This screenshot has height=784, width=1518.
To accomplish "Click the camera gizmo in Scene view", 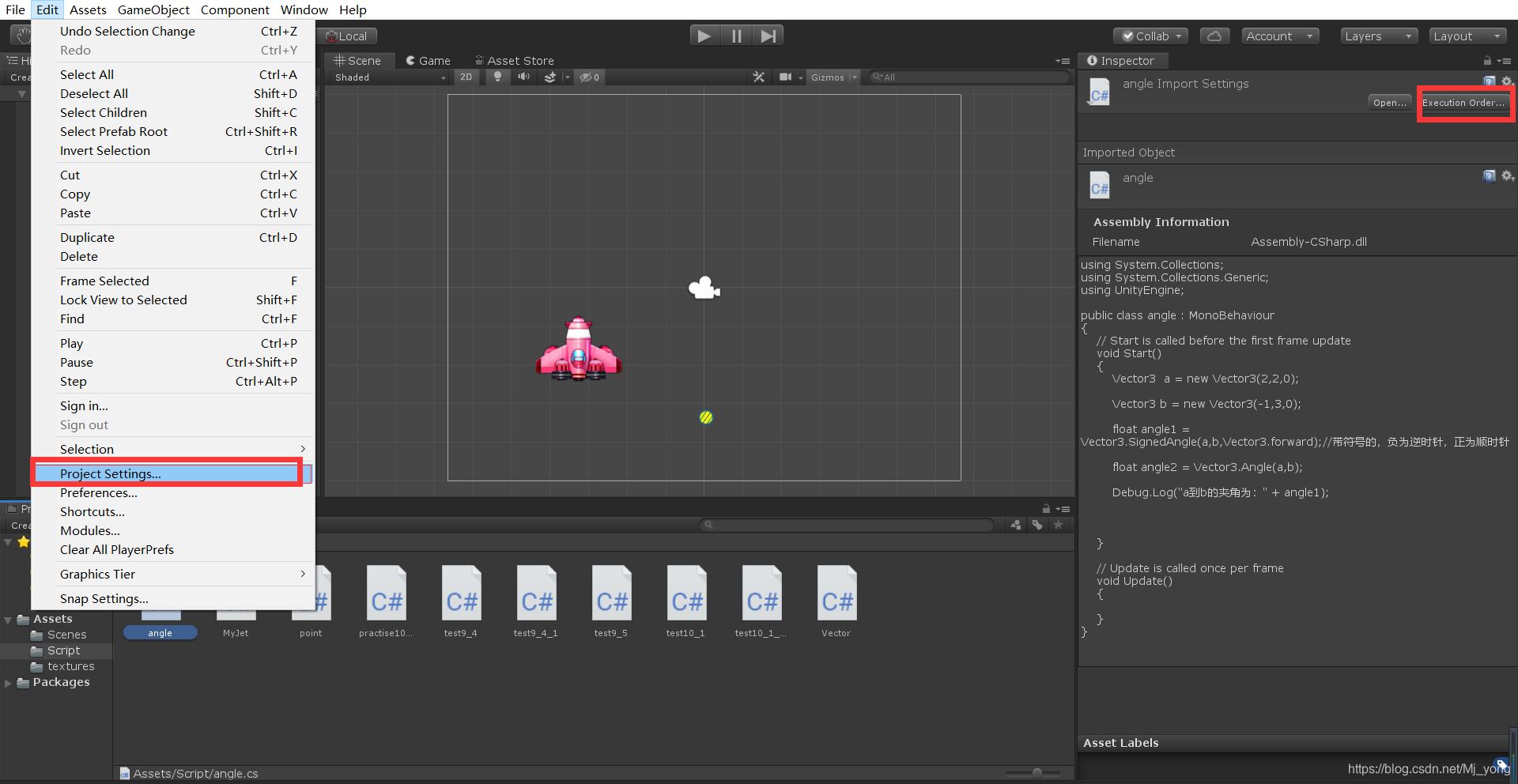I will coord(704,288).
